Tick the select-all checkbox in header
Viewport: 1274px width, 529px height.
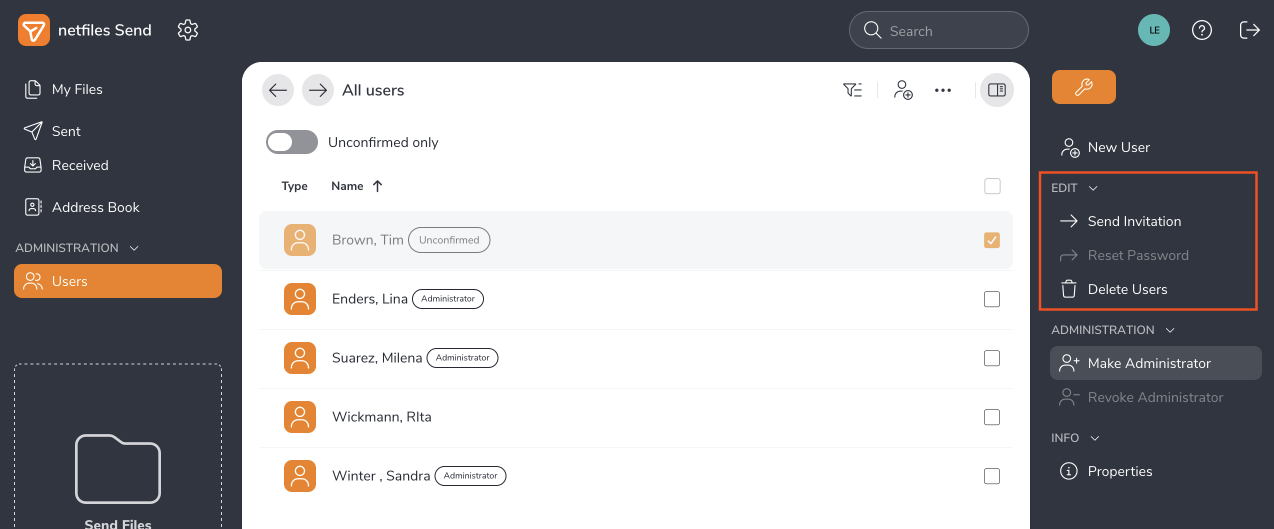click(991, 186)
